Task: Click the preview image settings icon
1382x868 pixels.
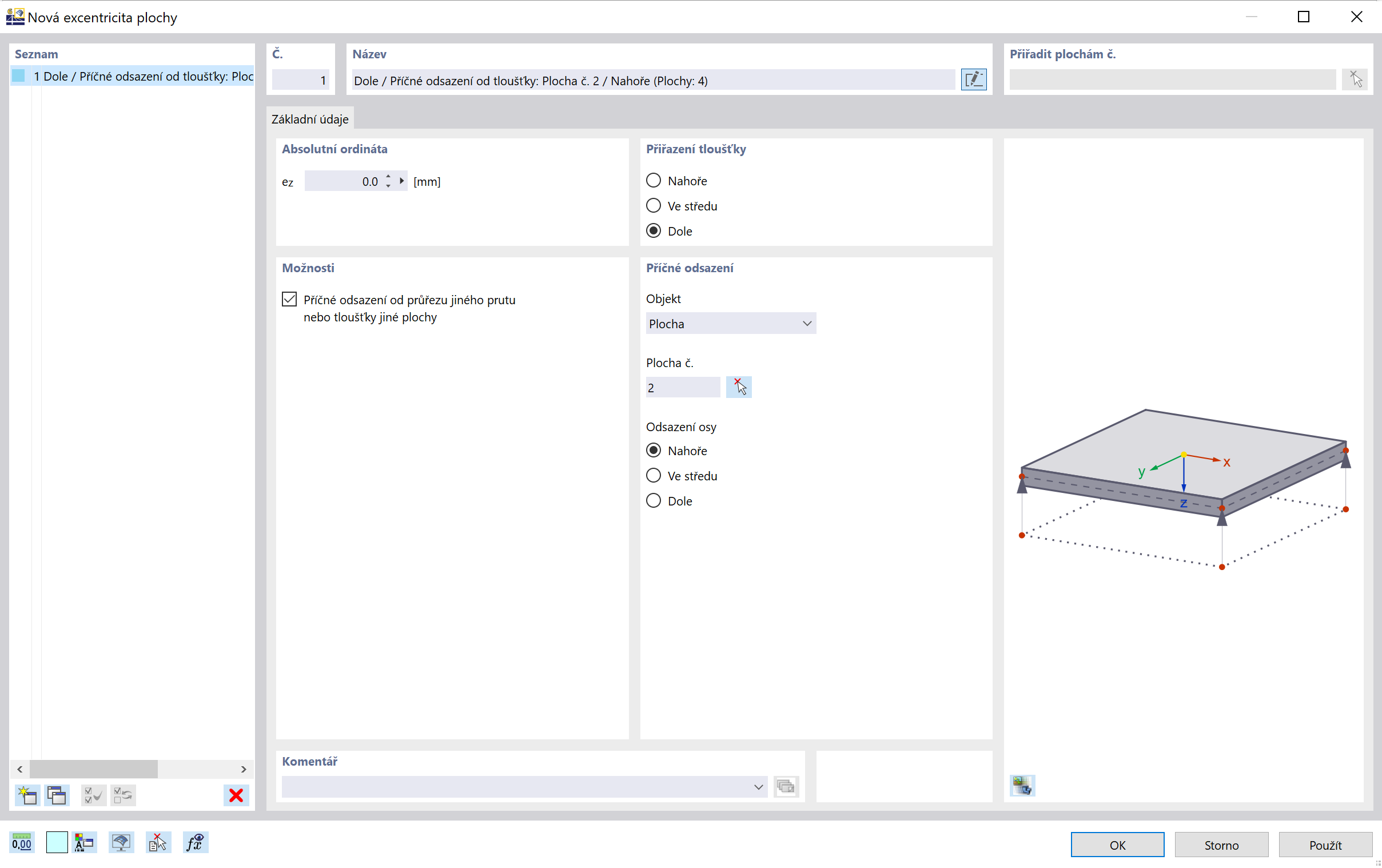Action: click(1022, 785)
